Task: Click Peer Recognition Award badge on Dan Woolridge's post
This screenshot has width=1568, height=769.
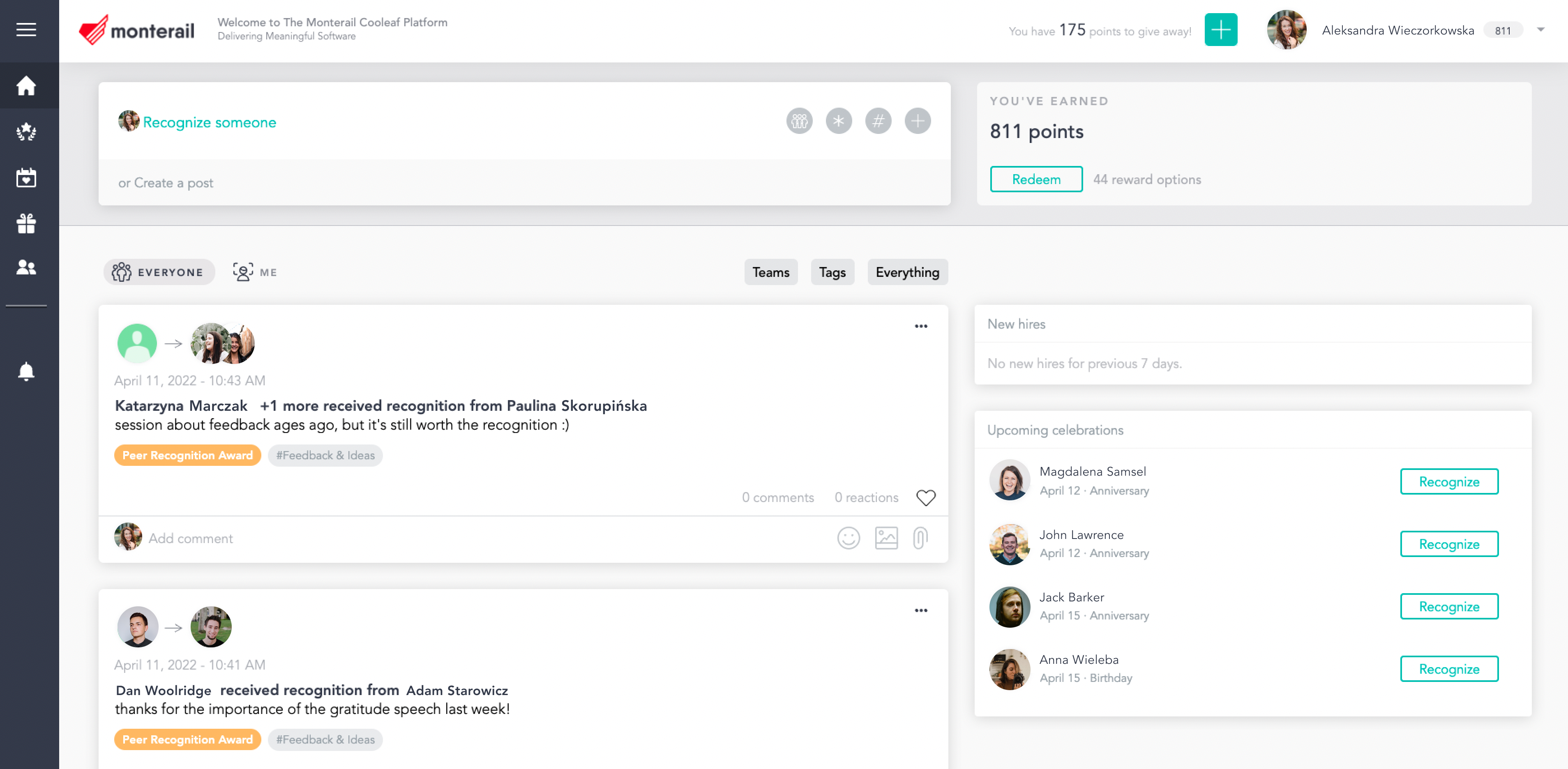Action: click(x=187, y=740)
